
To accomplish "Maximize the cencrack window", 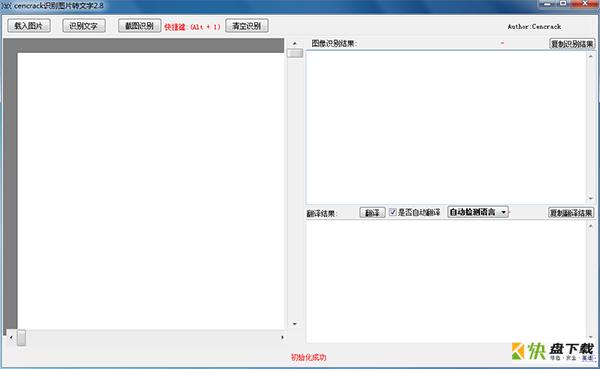I will [x=564, y=3].
